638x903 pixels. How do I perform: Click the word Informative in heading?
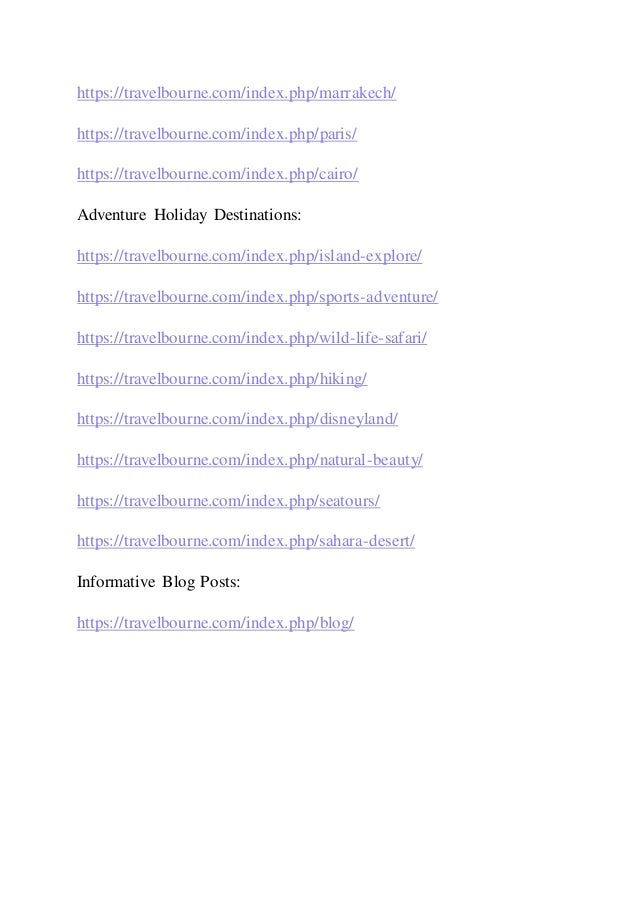(116, 582)
